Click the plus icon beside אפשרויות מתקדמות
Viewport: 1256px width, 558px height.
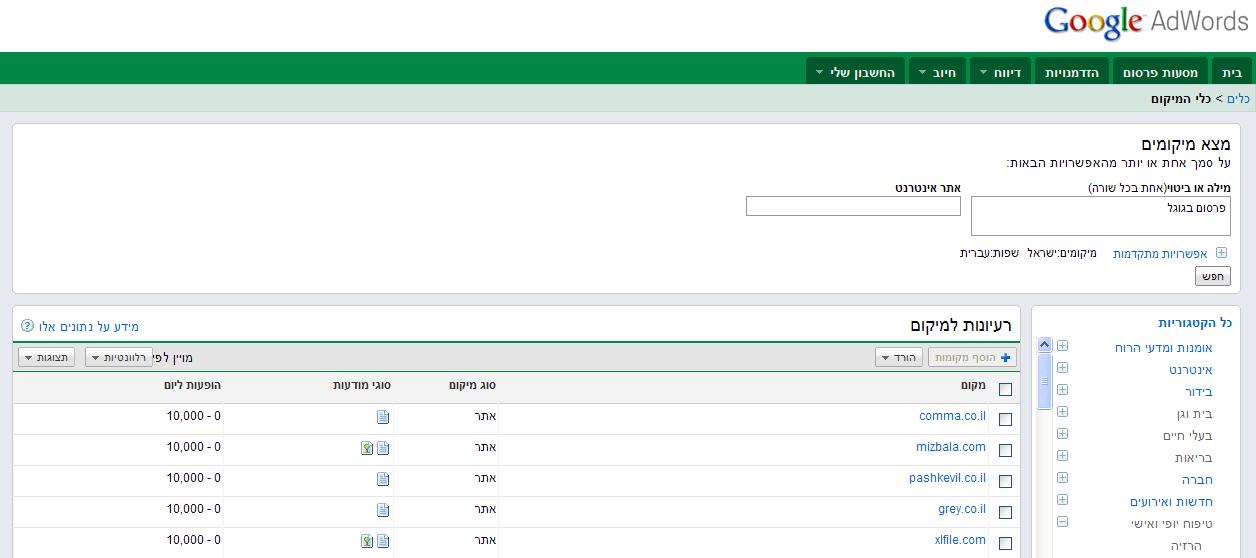(x=1221, y=253)
